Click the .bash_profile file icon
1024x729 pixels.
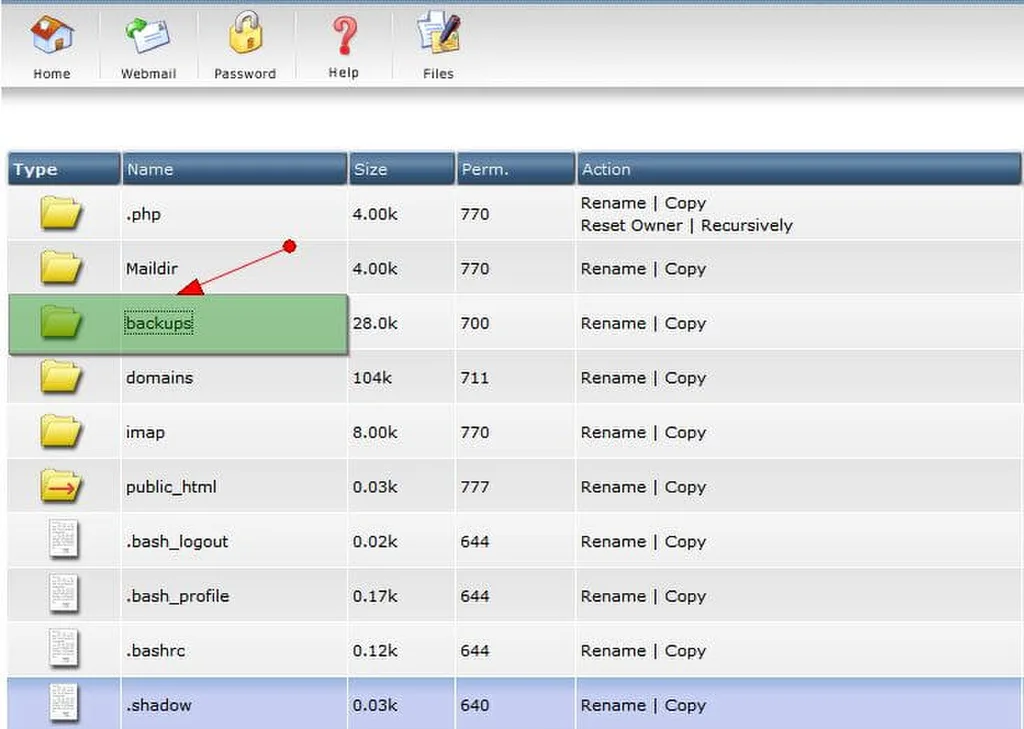click(x=64, y=594)
